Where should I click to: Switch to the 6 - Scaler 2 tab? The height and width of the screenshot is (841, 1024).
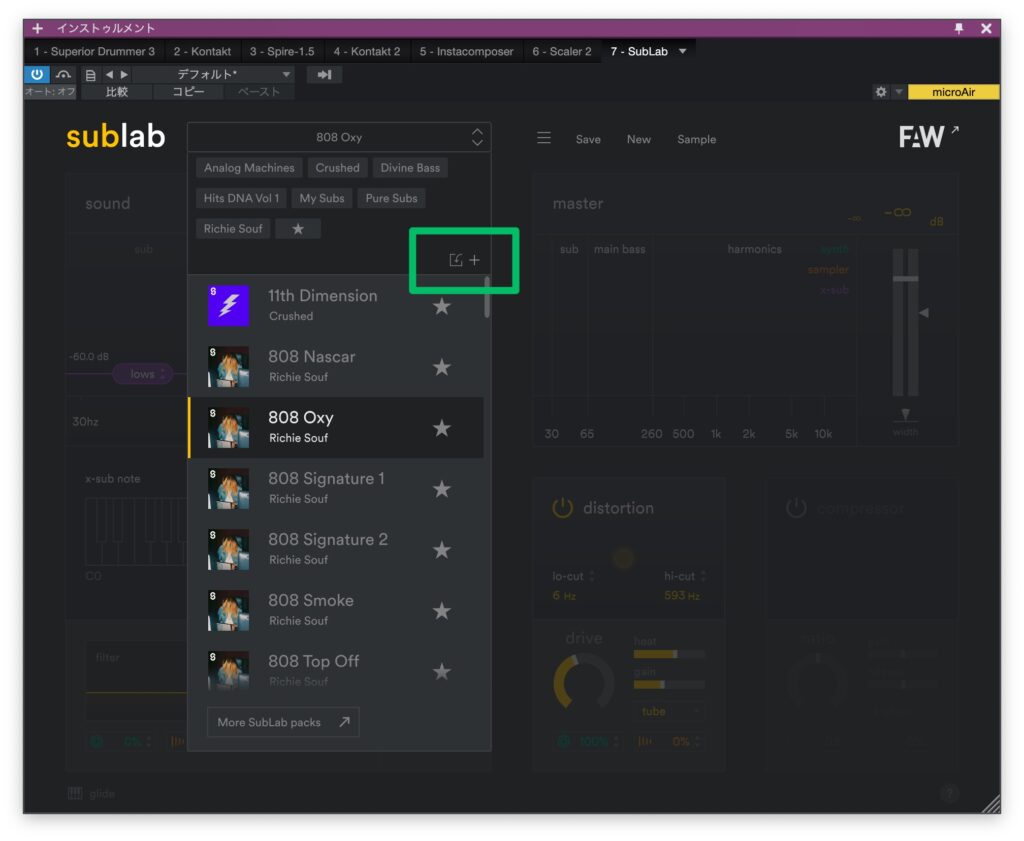click(561, 51)
